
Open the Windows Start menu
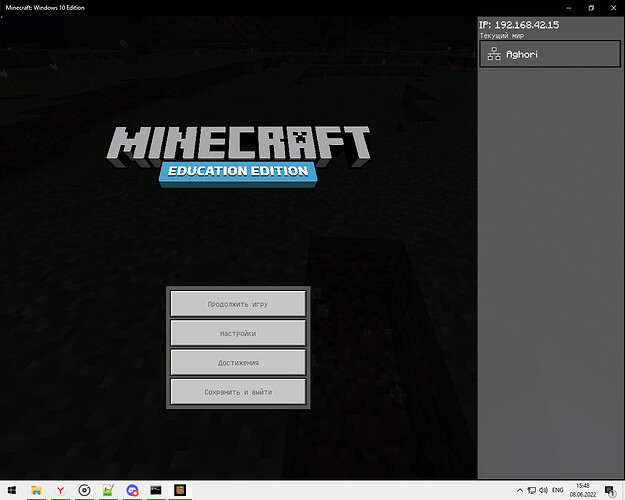11,490
